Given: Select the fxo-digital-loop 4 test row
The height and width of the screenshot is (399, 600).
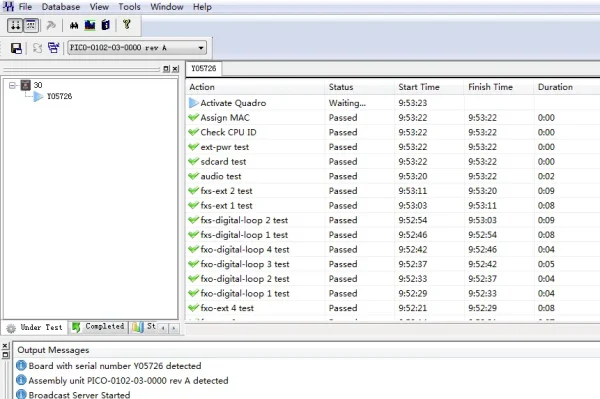Looking at the screenshot, I should click(x=393, y=250).
